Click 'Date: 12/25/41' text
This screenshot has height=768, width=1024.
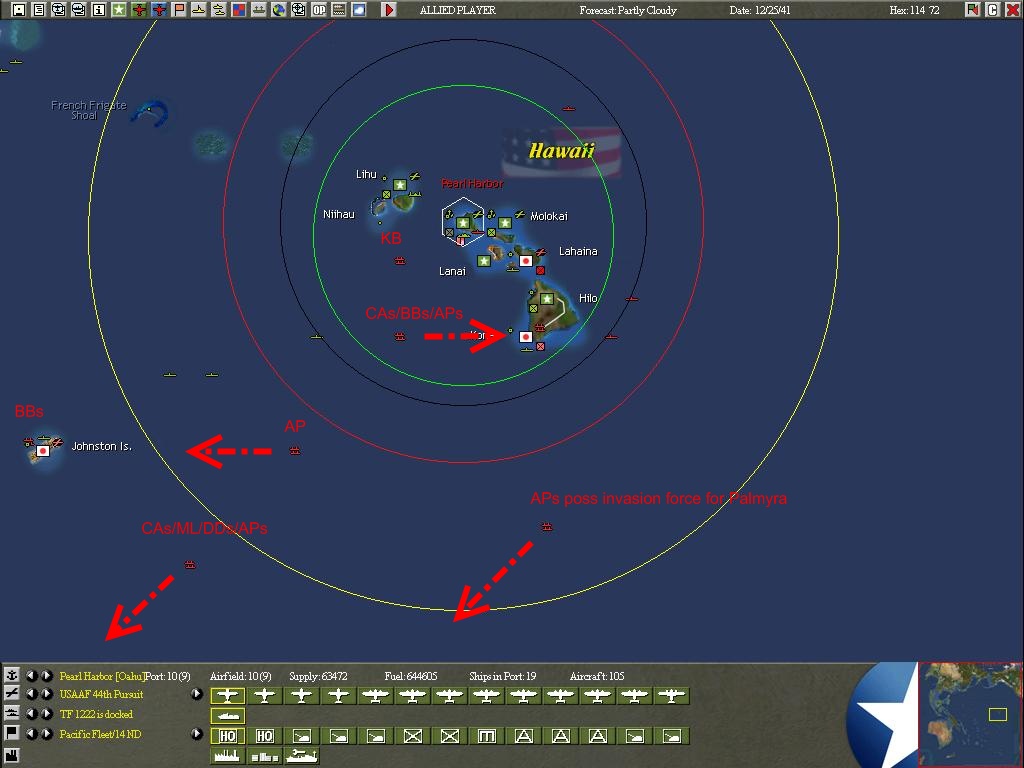click(760, 10)
